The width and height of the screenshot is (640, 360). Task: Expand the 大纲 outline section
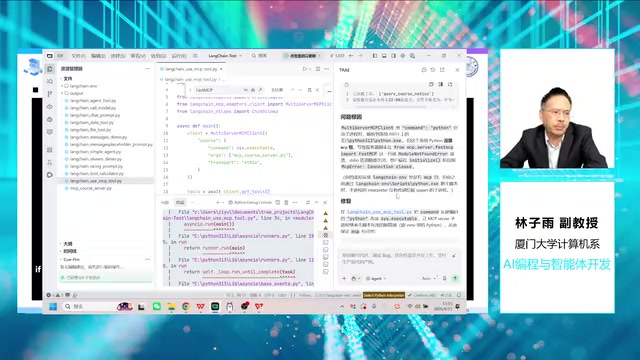68,244
